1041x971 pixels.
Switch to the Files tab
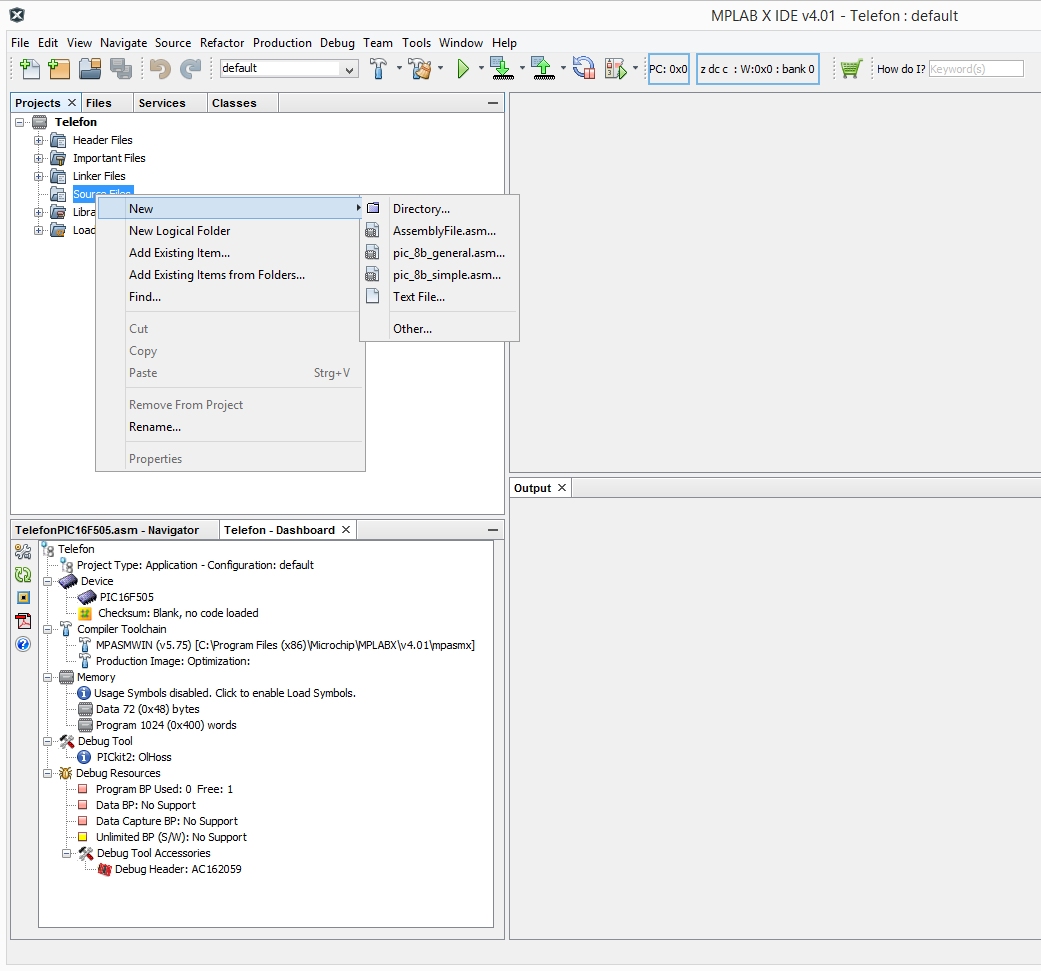pyautogui.click(x=106, y=103)
